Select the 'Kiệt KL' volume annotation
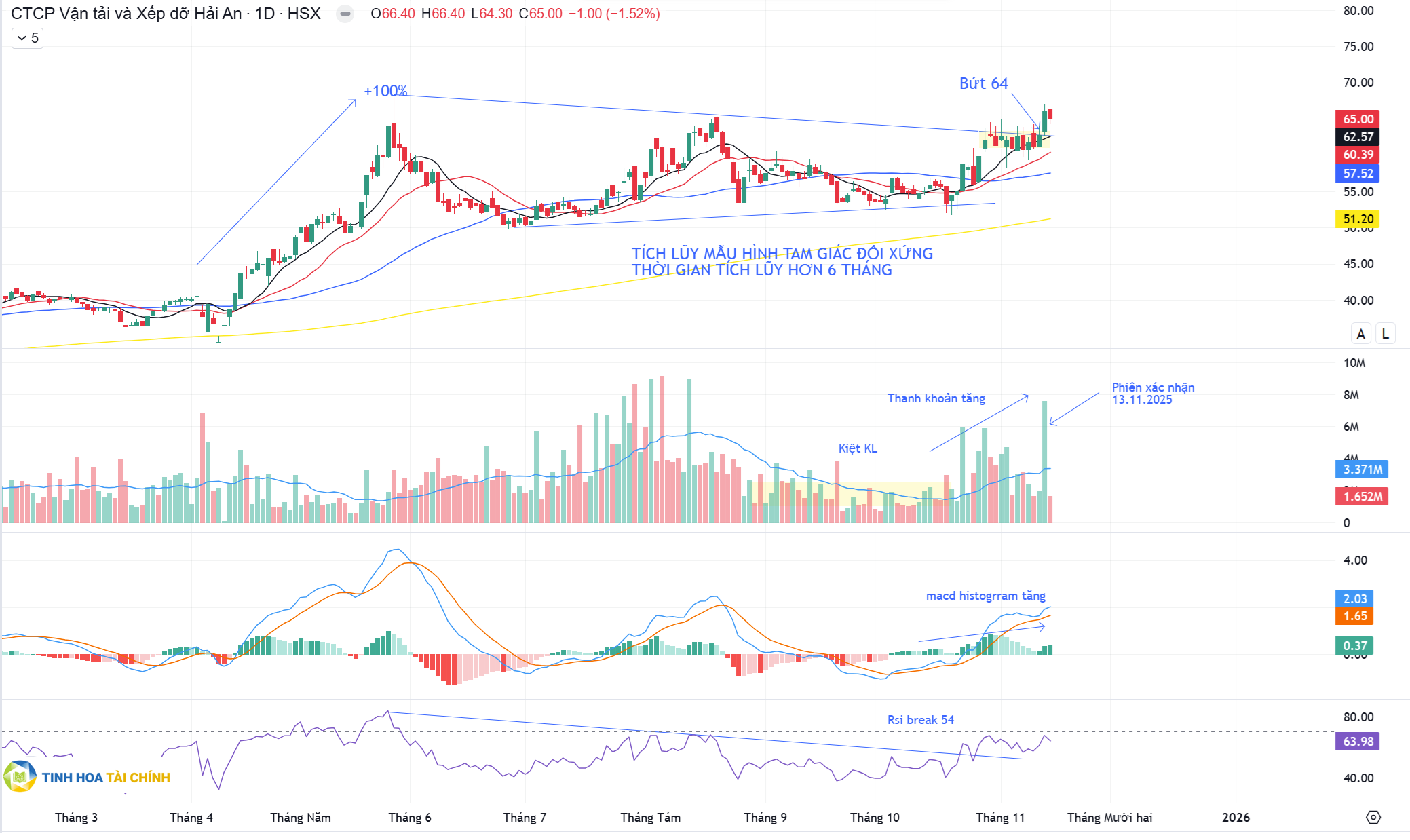 click(857, 448)
